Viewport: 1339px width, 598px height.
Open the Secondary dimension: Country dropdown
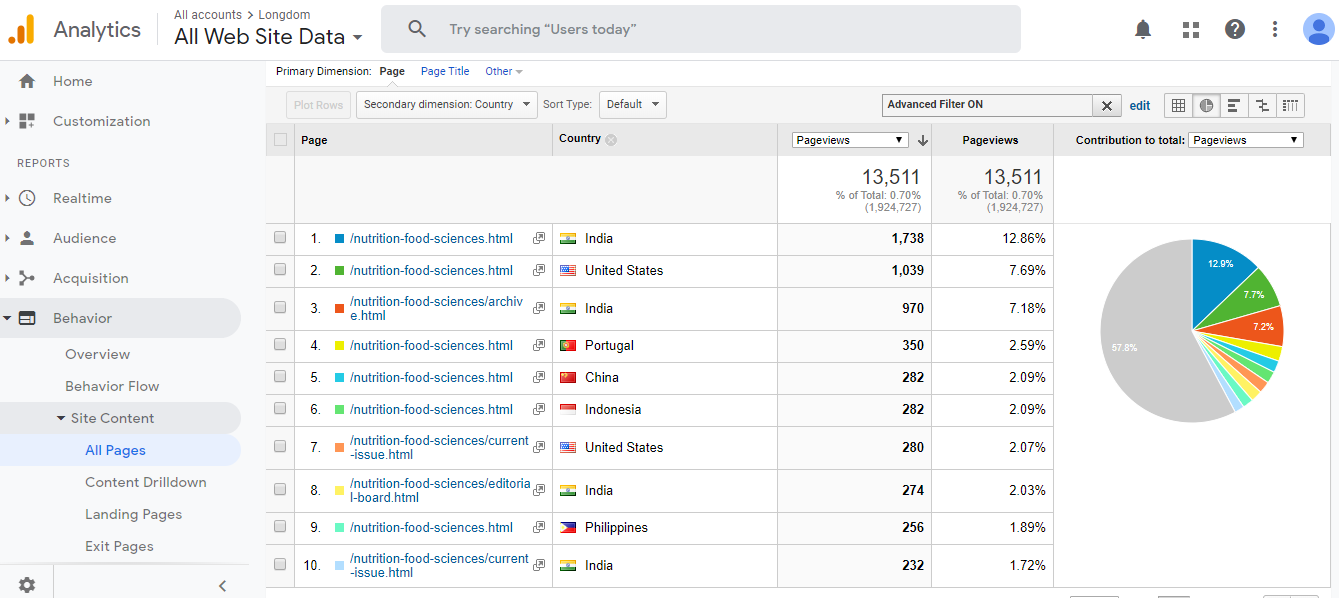447,105
